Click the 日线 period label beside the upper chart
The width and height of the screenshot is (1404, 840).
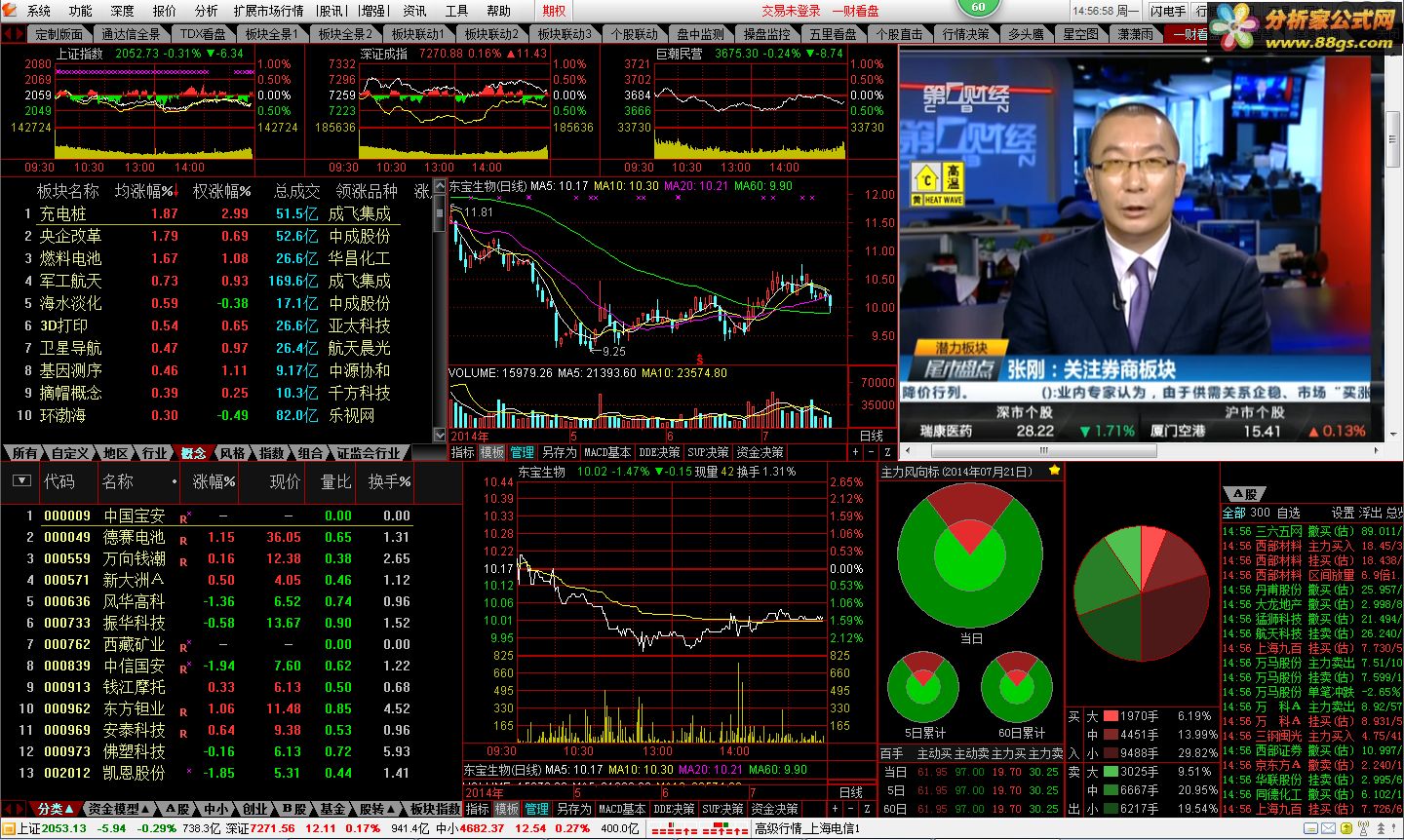[871, 436]
